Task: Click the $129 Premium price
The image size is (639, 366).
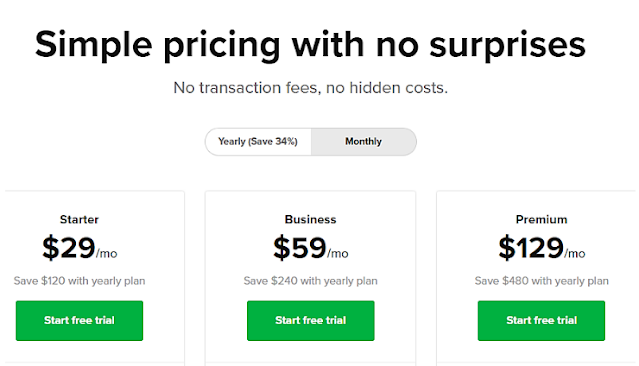Action: [531, 247]
